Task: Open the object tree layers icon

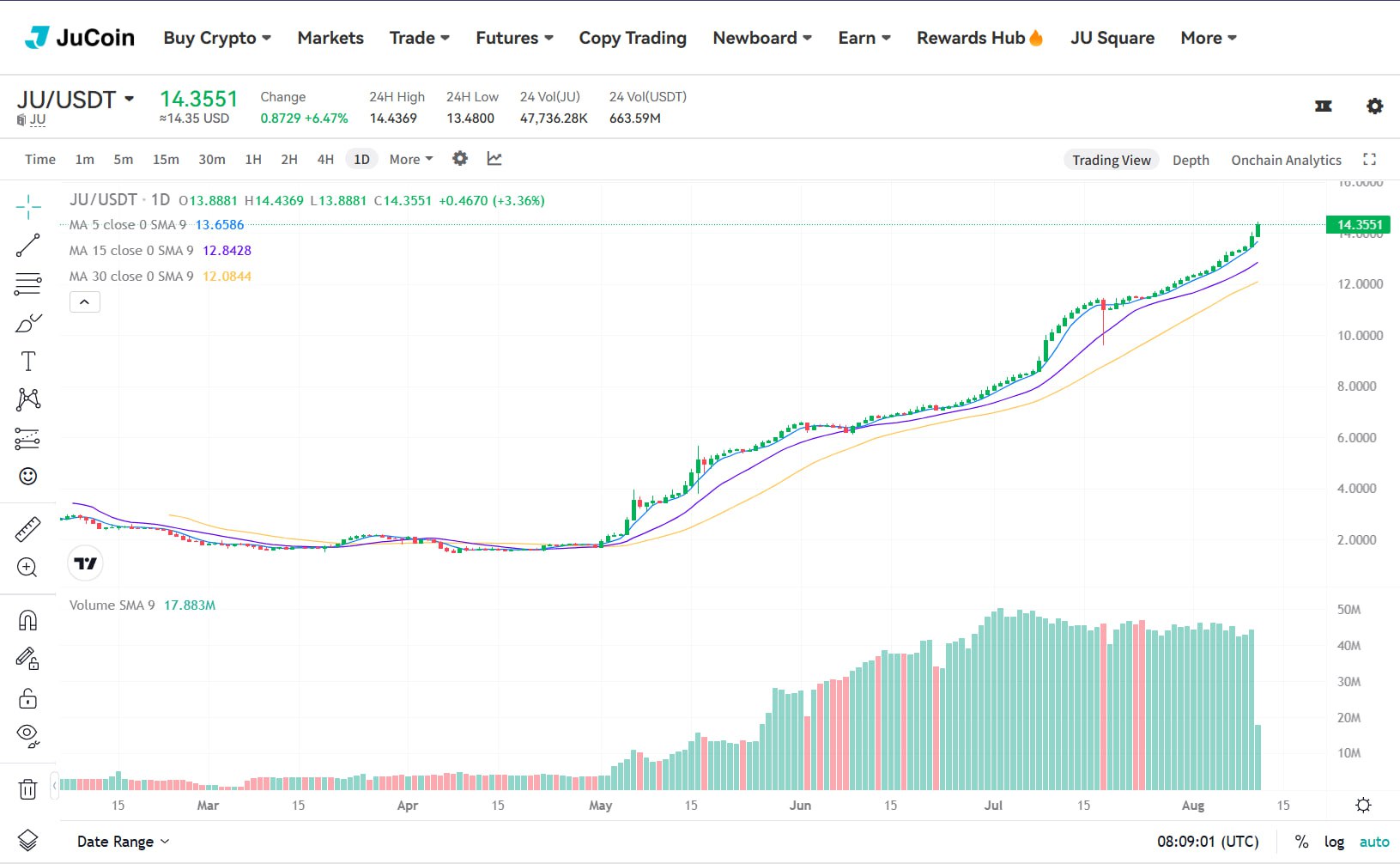Action: tap(28, 841)
